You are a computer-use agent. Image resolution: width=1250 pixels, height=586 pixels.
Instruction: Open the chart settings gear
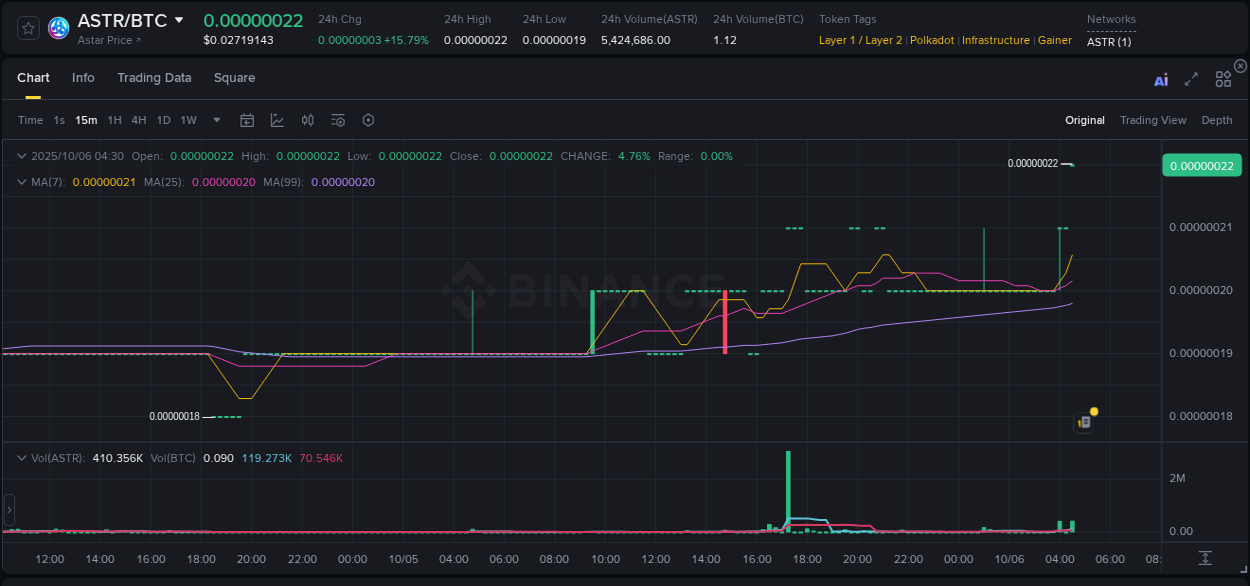(368, 119)
